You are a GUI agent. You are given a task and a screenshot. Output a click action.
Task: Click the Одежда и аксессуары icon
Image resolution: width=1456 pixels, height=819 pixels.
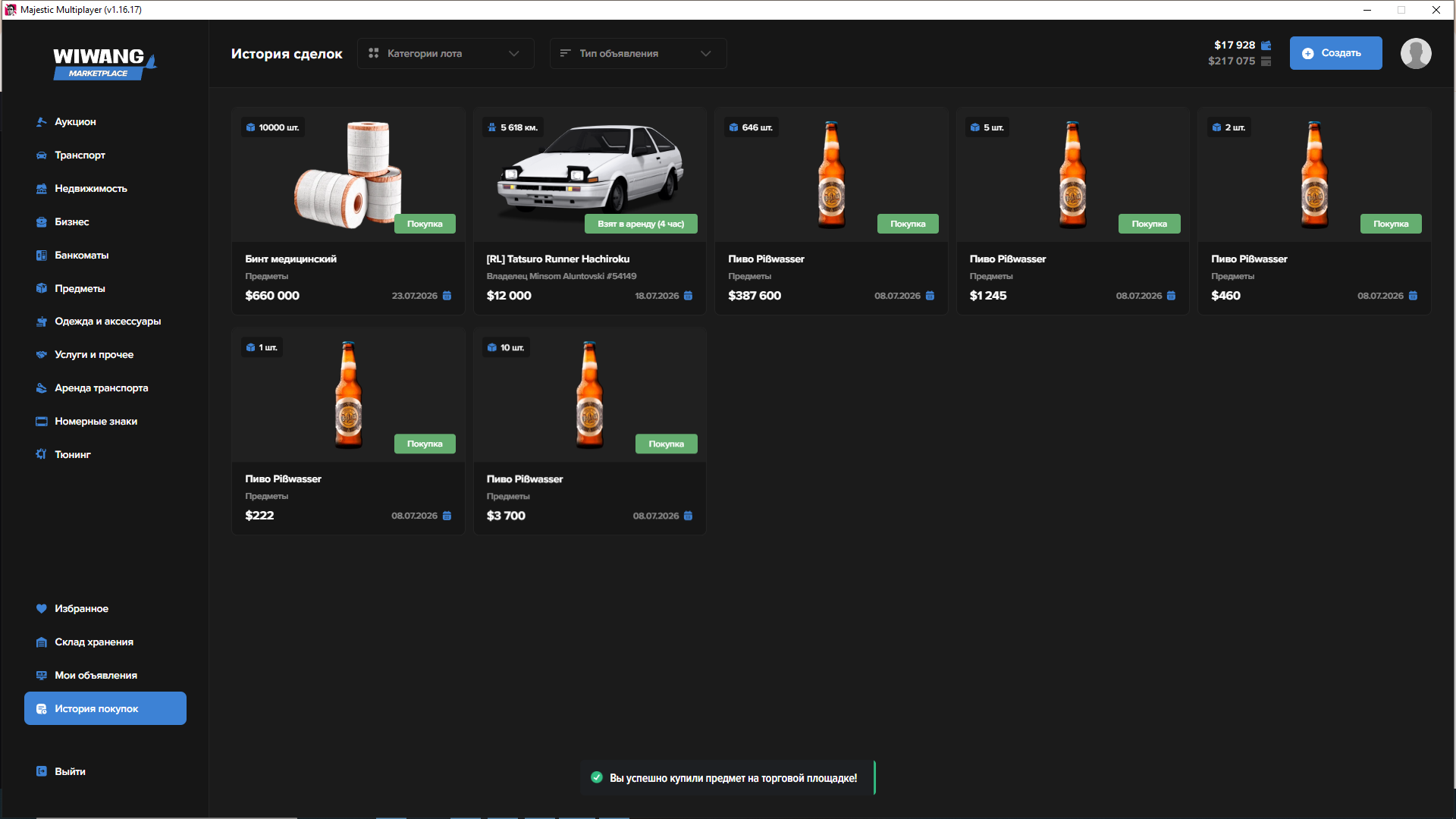click(42, 322)
